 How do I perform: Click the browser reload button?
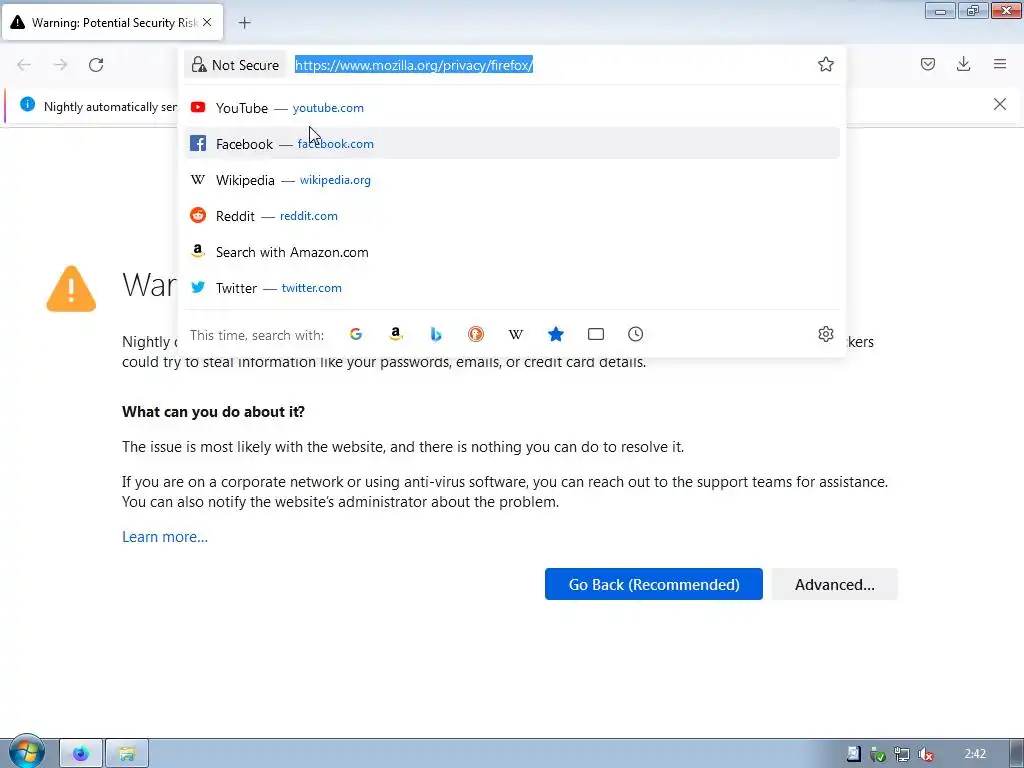point(96,65)
